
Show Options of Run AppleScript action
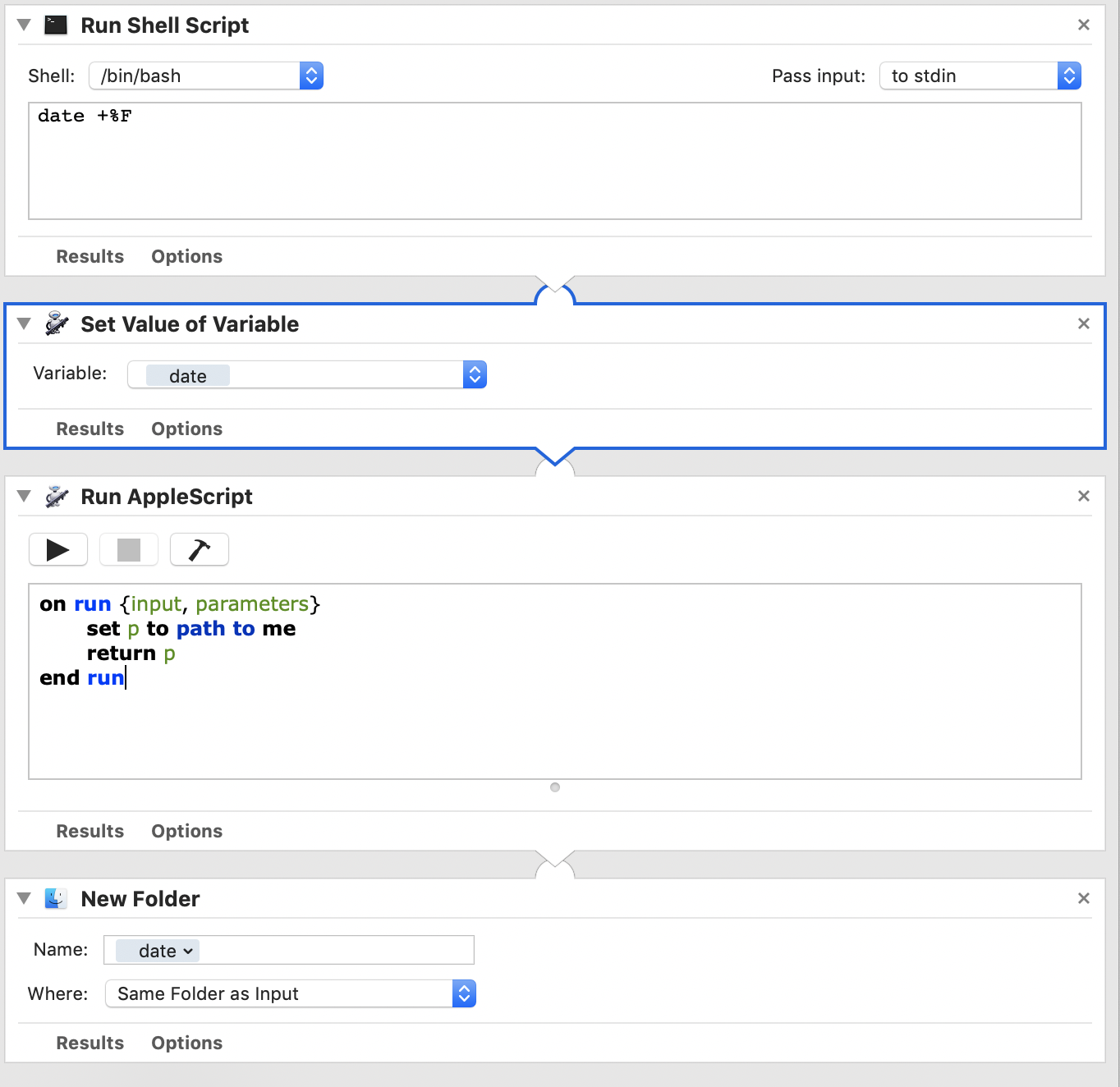pos(186,831)
